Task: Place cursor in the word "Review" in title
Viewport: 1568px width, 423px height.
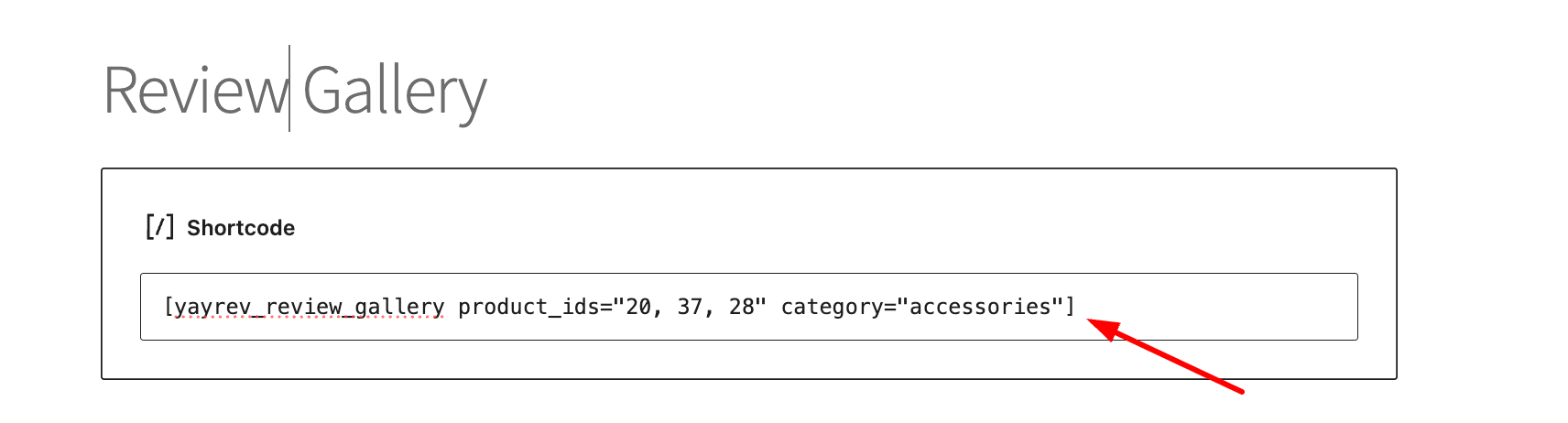Action: click(x=194, y=91)
